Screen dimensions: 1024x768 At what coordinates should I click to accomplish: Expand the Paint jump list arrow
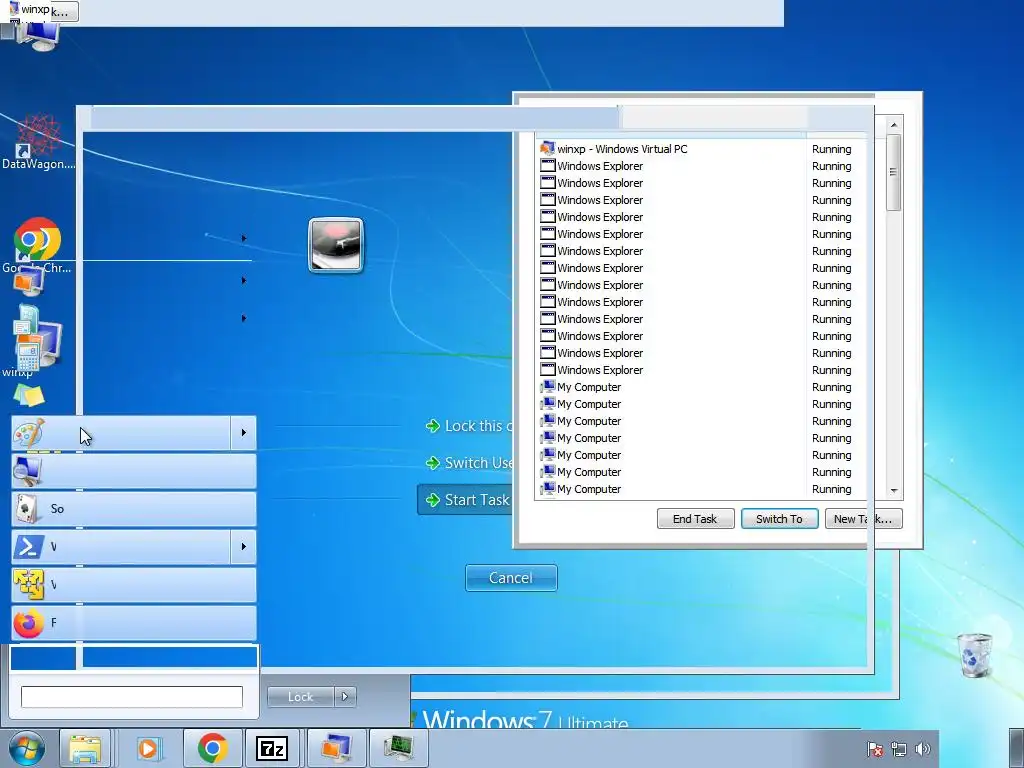coord(244,432)
